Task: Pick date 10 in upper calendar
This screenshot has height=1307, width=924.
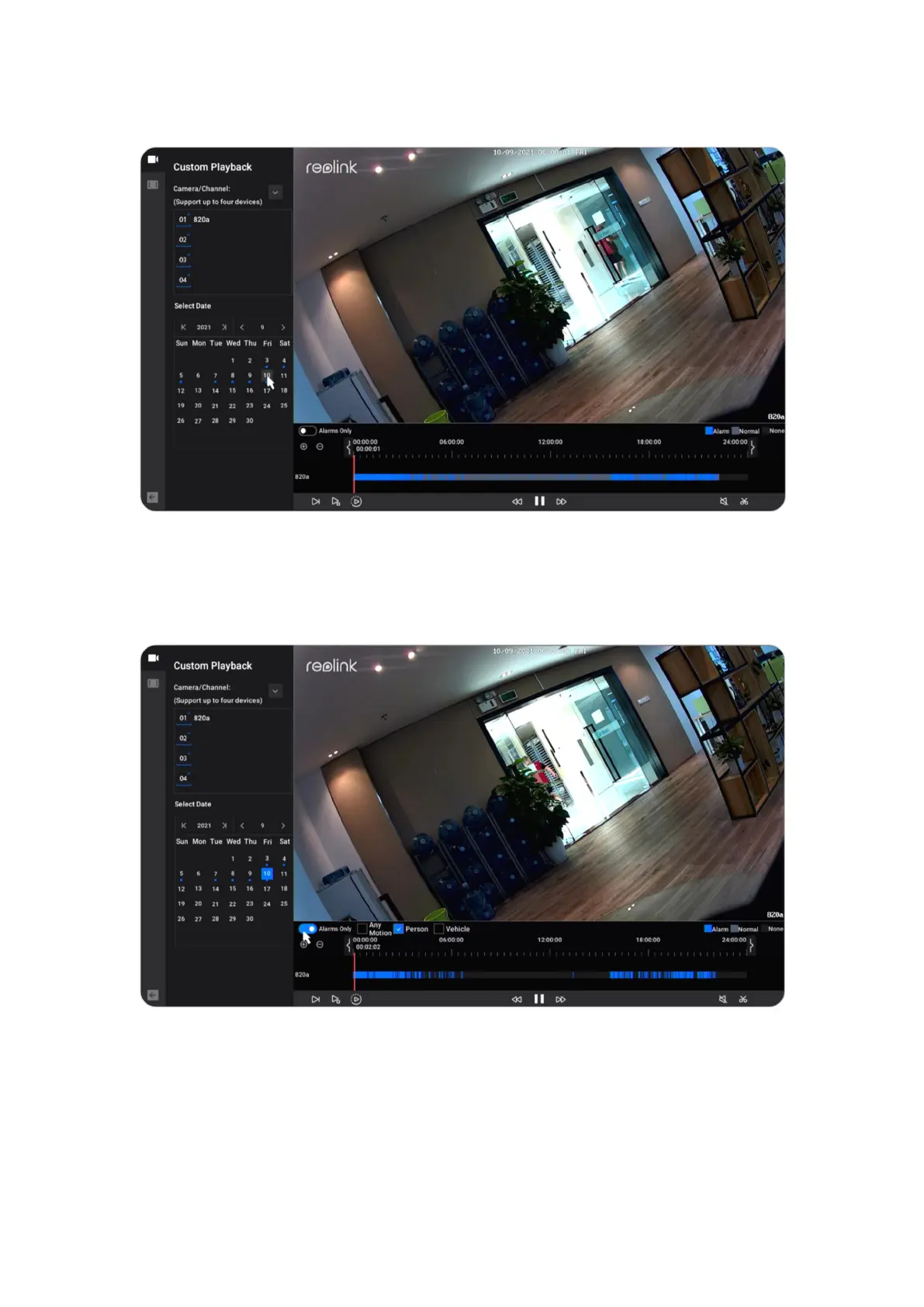Action: click(267, 376)
